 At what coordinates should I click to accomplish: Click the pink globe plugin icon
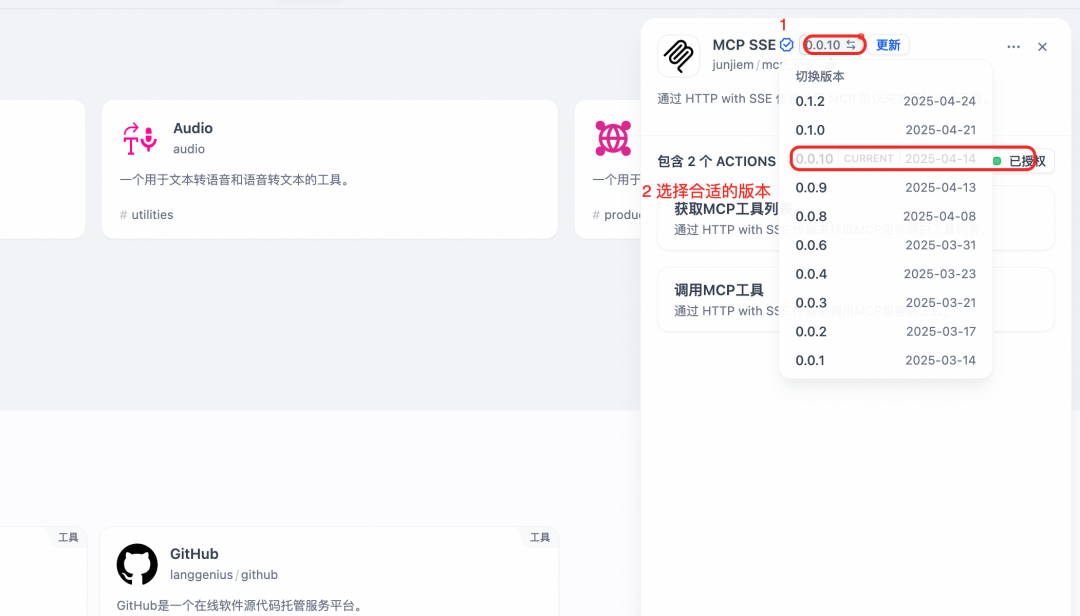point(611,138)
